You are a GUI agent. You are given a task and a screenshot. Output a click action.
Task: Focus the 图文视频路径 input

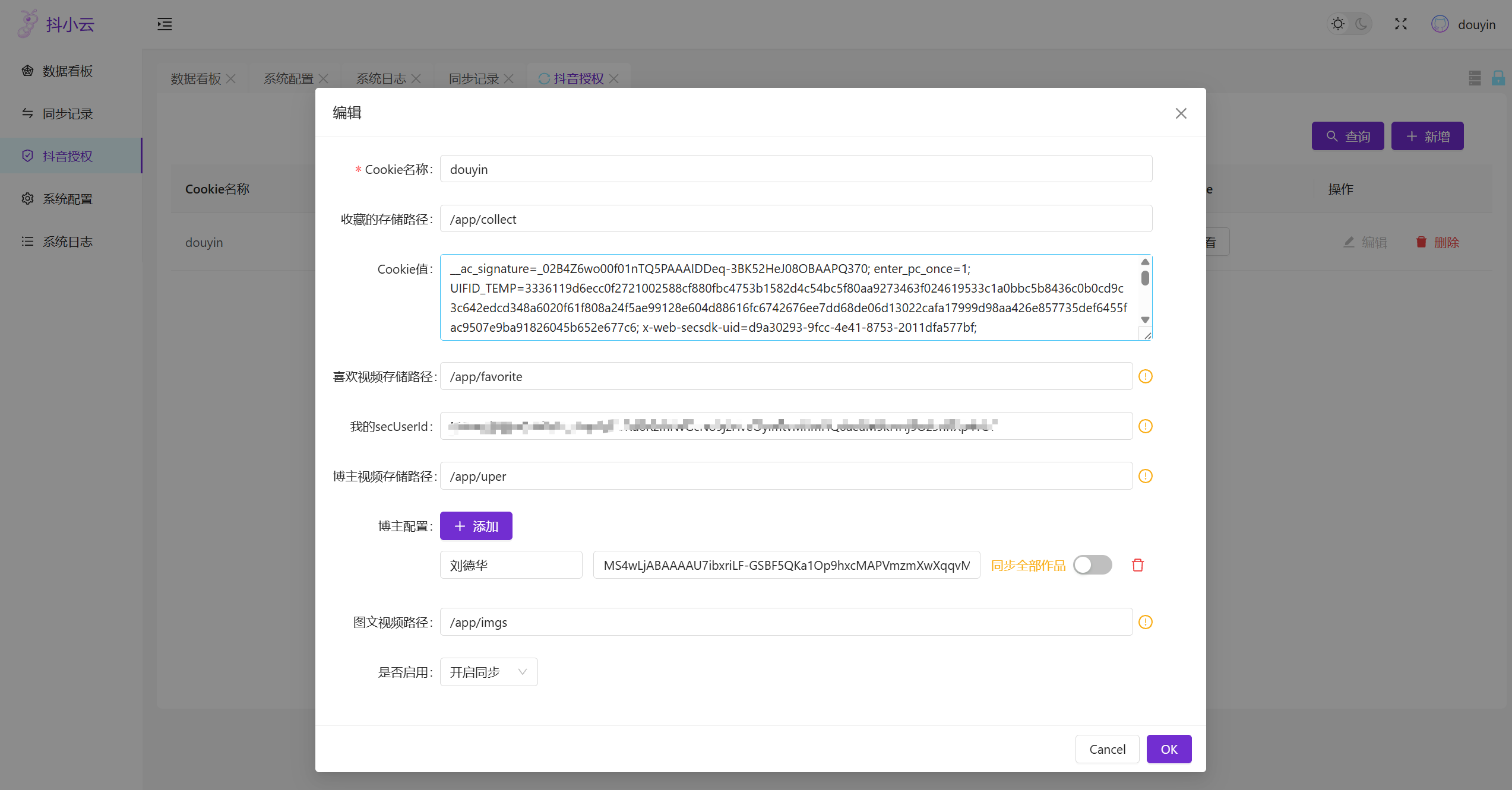click(786, 622)
